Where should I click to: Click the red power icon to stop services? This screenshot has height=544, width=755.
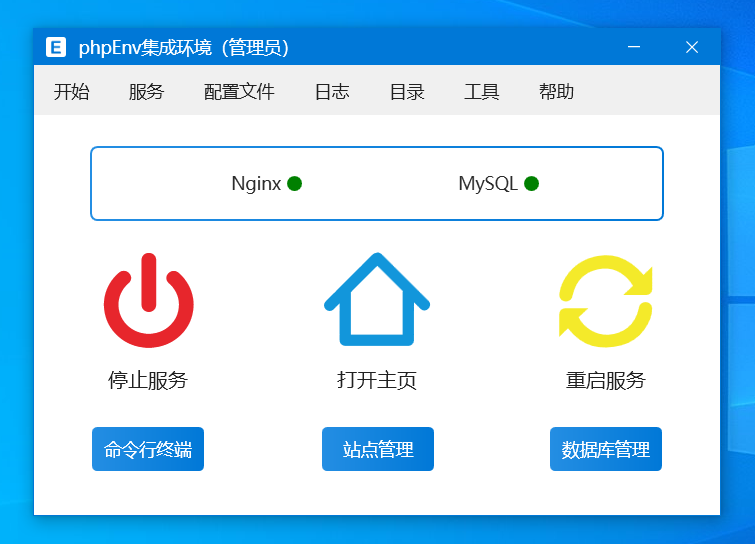(x=148, y=302)
